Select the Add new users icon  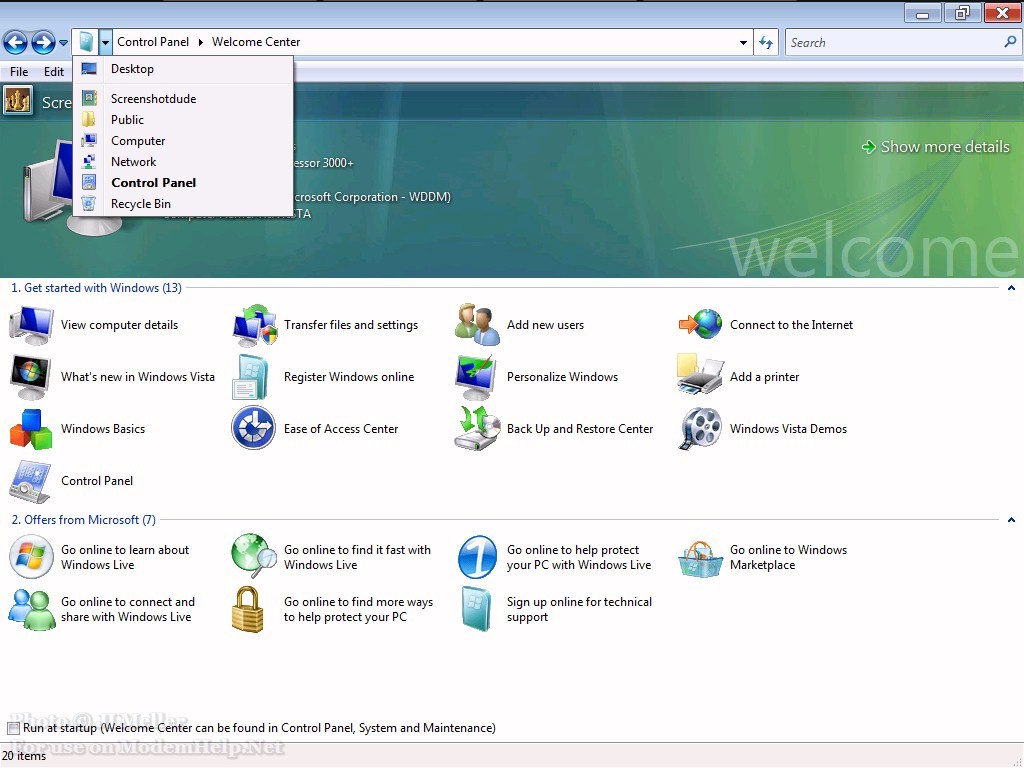pyautogui.click(x=477, y=325)
